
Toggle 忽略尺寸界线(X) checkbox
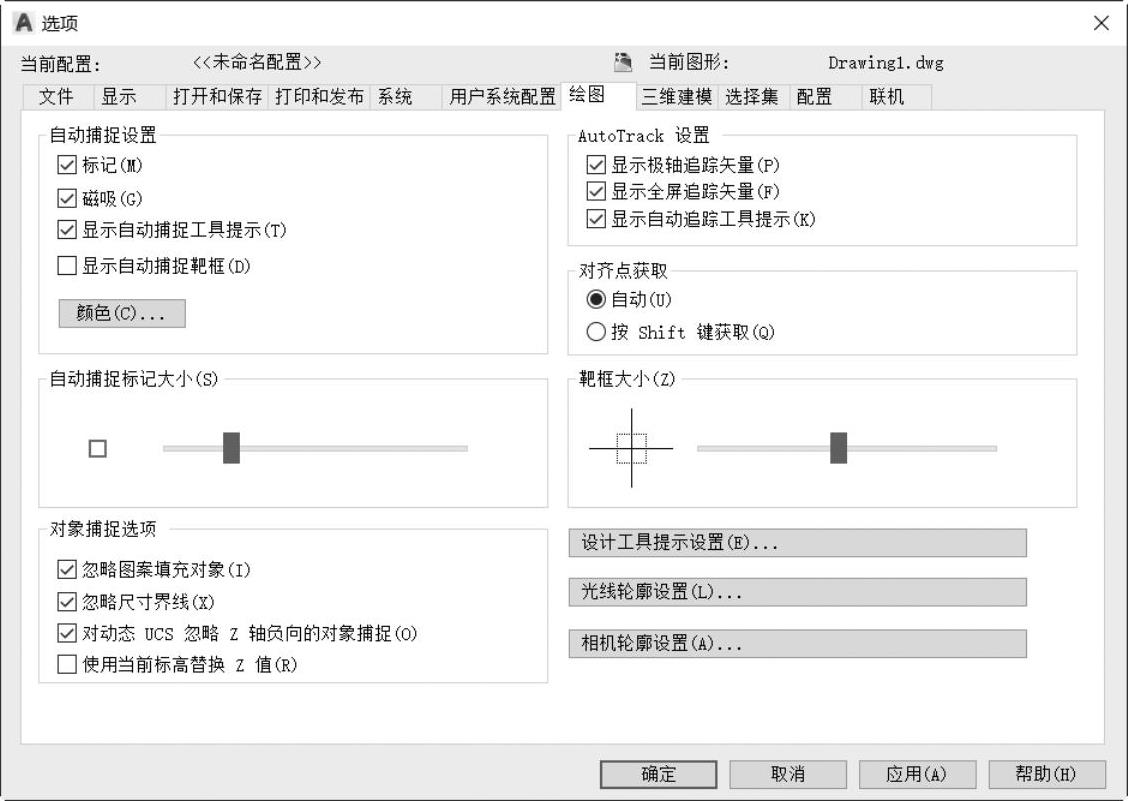pos(67,602)
